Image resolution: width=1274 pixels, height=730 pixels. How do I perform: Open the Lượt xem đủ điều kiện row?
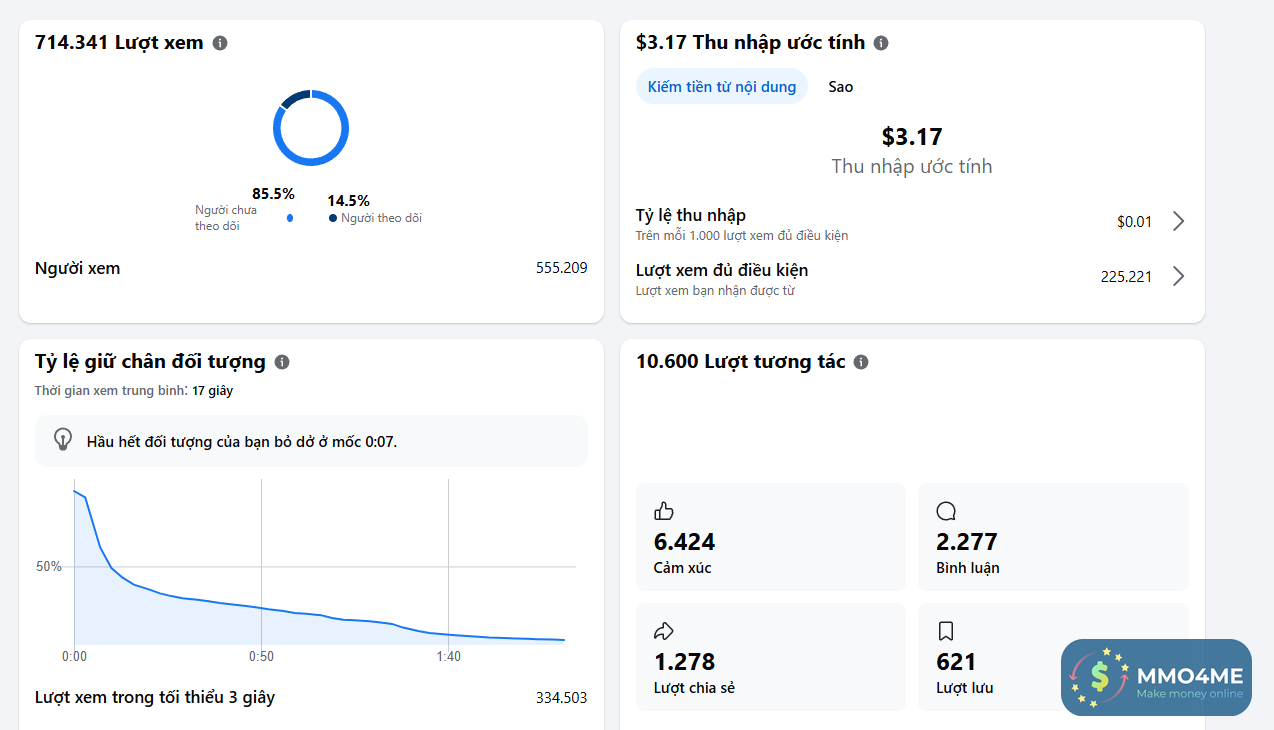(912, 279)
